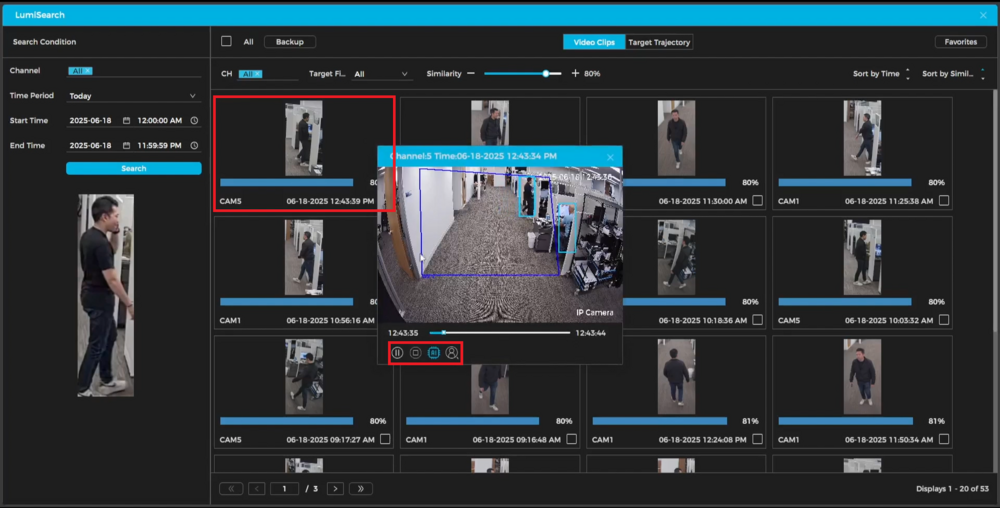Jump to the last results page
This screenshot has height=508, width=1000.
pyautogui.click(x=360, y=489)
